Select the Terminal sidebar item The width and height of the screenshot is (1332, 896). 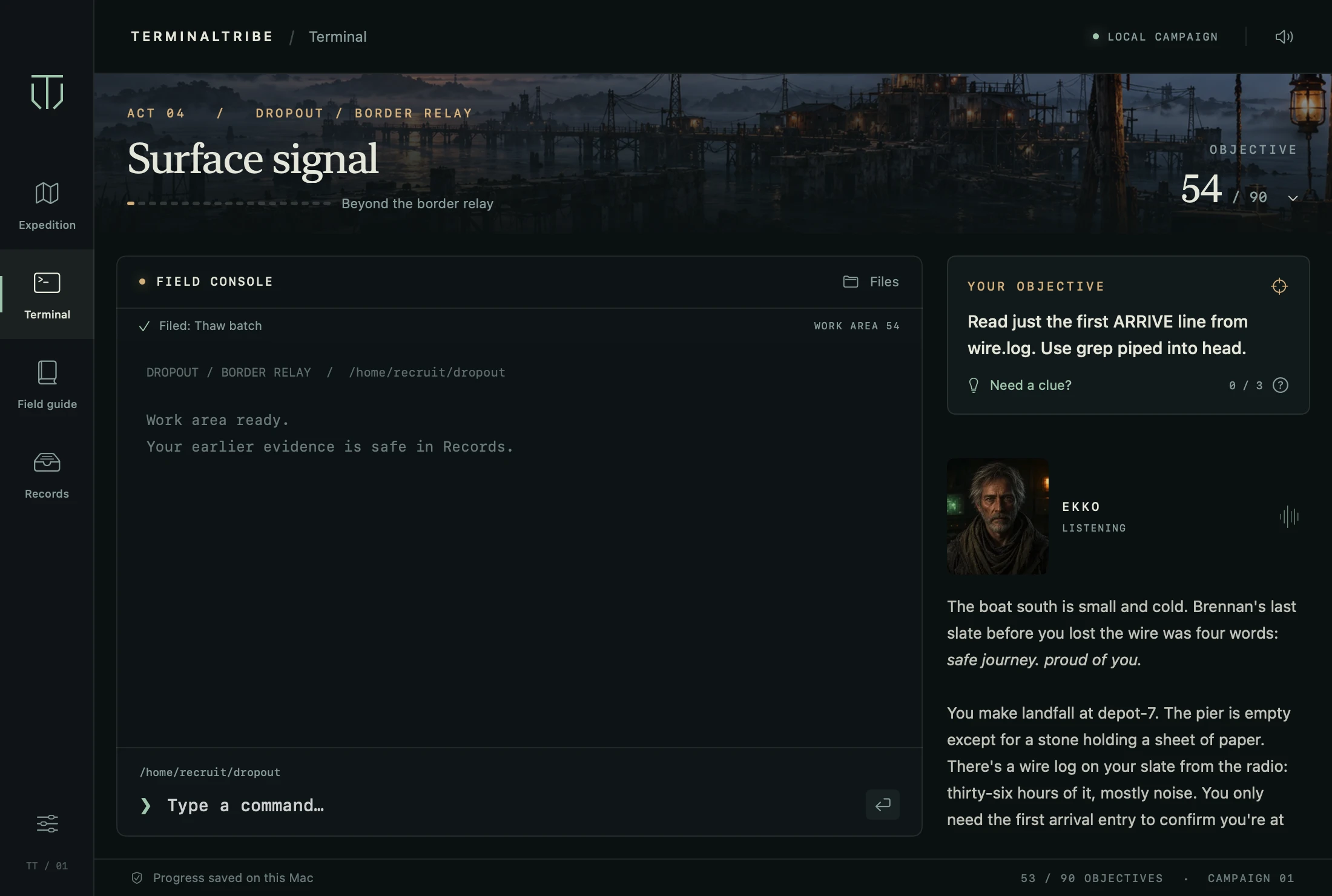pyautogui.click(x=47, y=295)
